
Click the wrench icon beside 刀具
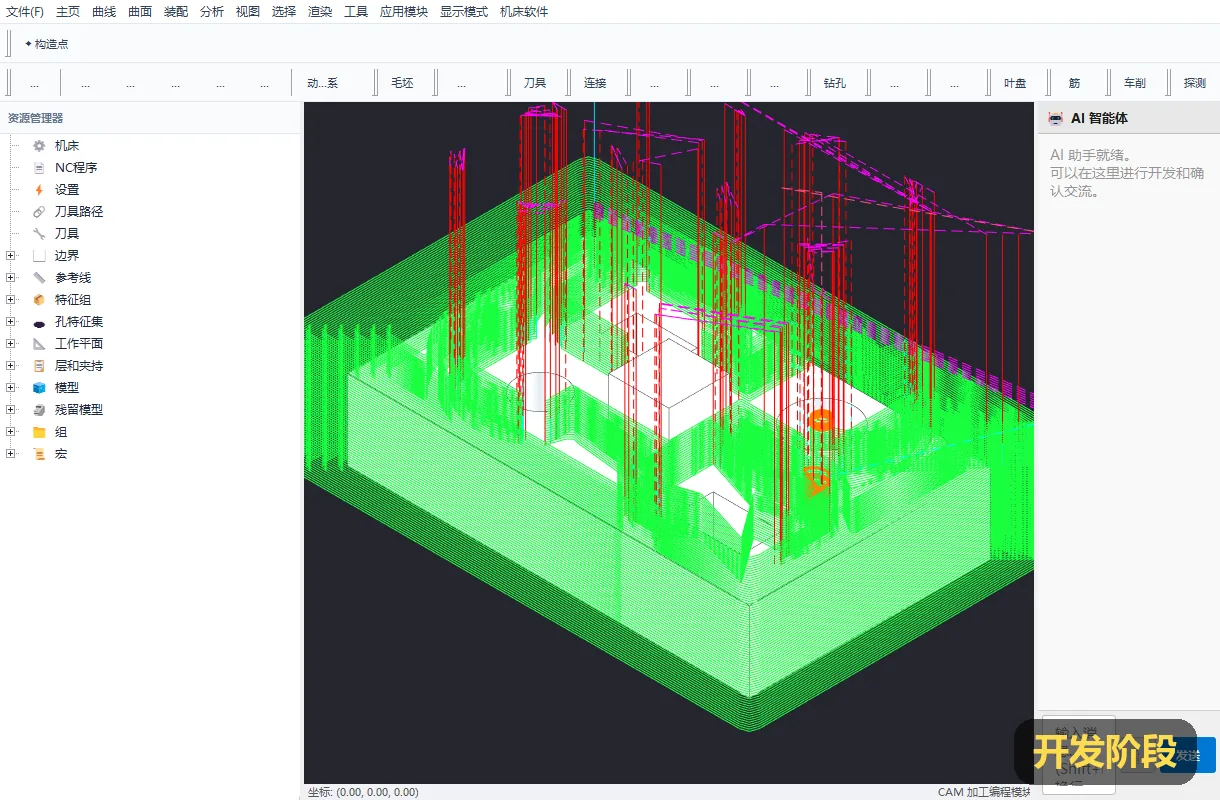[39, 234]
